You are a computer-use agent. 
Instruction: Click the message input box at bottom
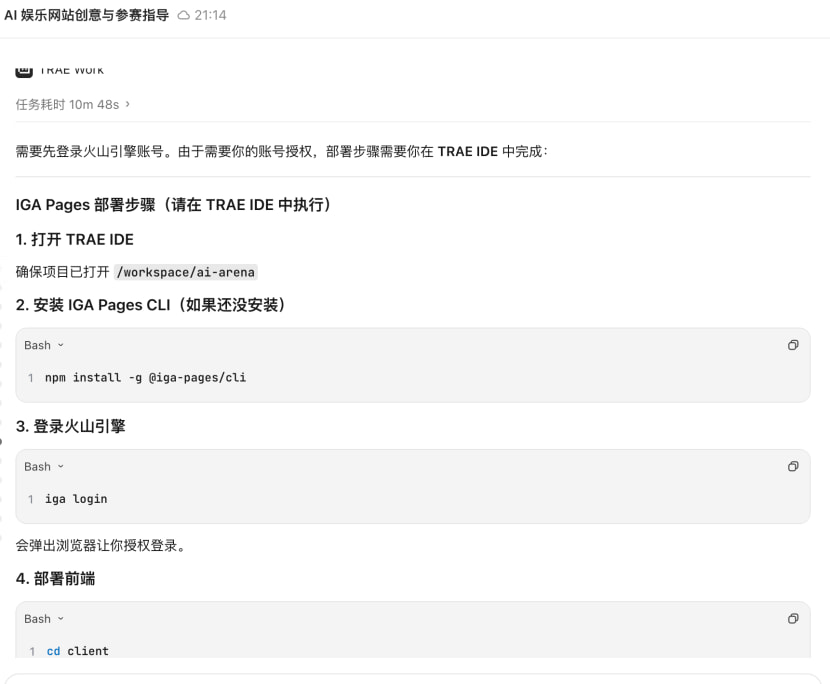(413, 679)
